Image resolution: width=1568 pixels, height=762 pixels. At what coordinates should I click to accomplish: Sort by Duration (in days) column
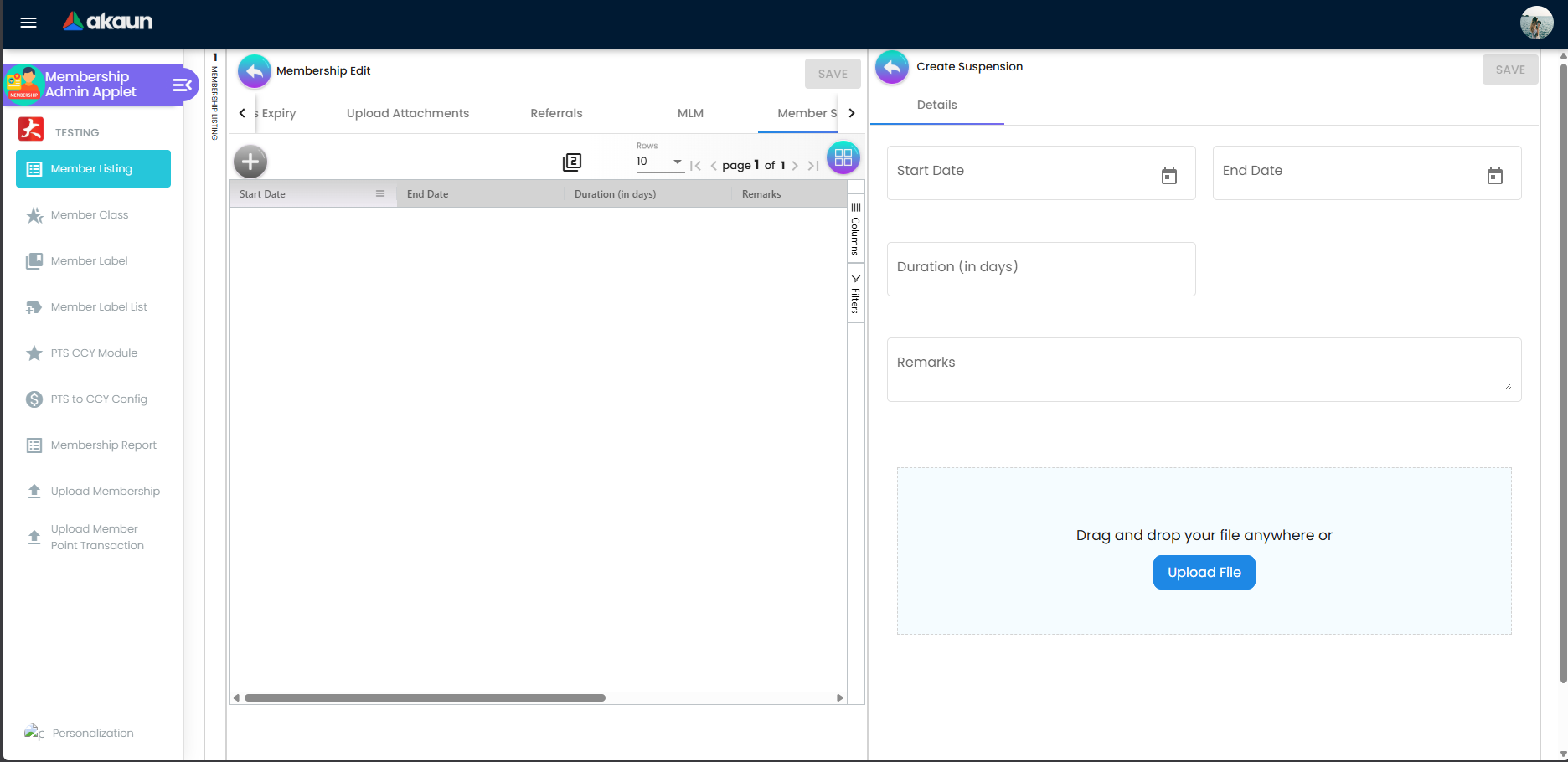647,194
